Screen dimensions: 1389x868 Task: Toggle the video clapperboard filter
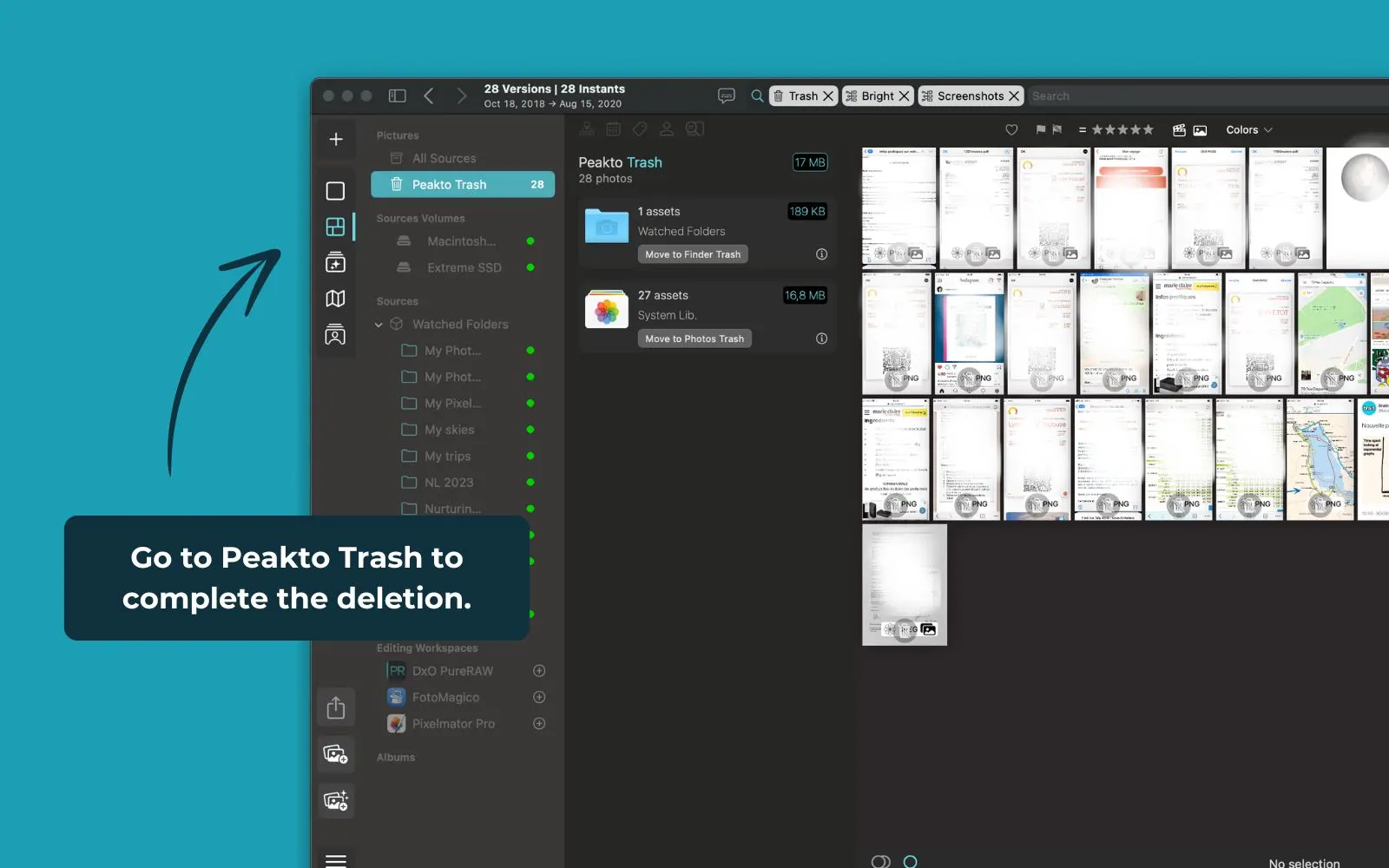tap(1179, 130)
